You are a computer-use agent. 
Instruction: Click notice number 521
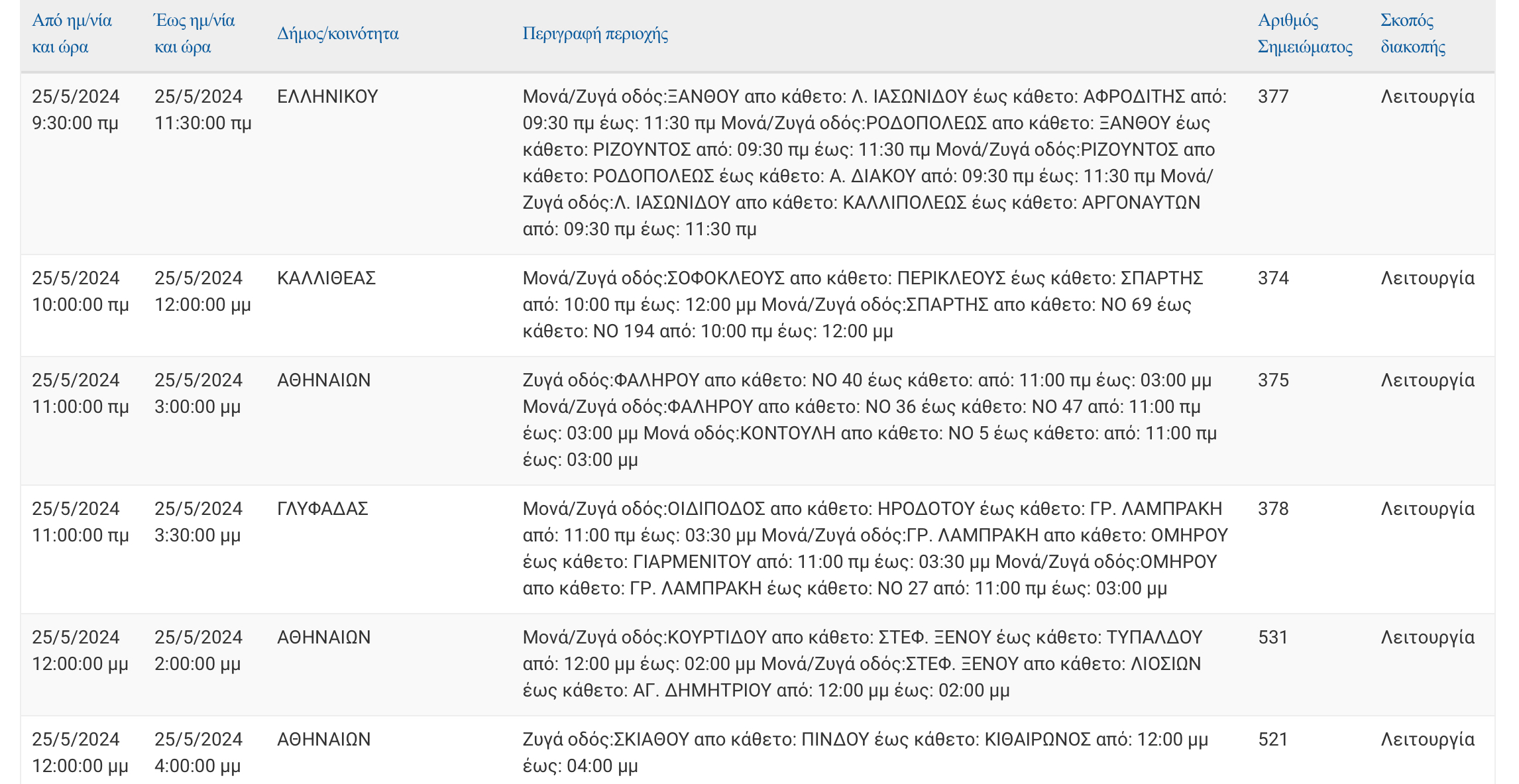pos(1272,740)
